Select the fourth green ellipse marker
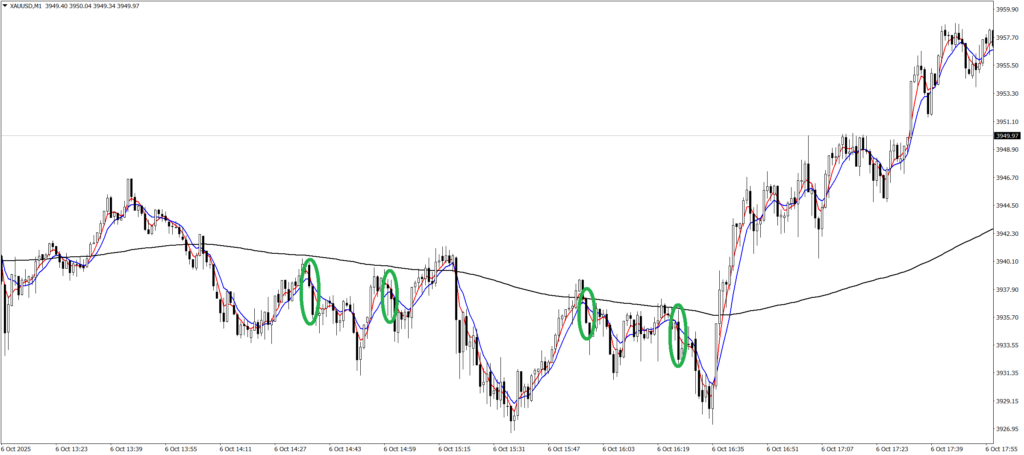Screen dimensions: 1024x455 point(679,335)
